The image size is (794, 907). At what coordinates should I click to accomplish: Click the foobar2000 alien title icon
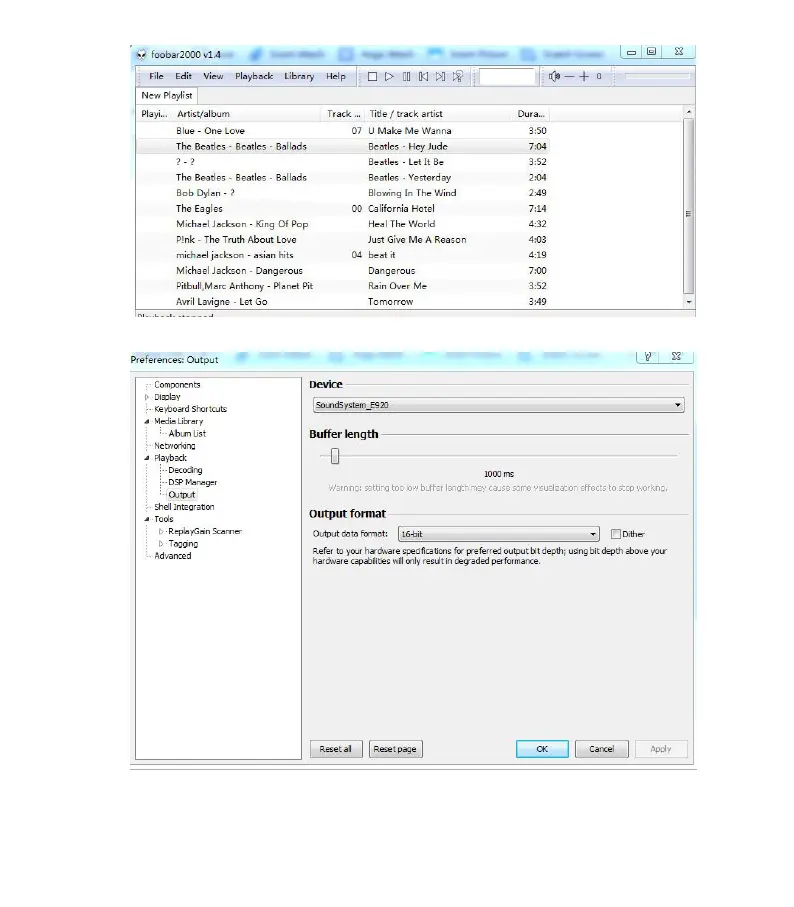(x=141, y=55)
